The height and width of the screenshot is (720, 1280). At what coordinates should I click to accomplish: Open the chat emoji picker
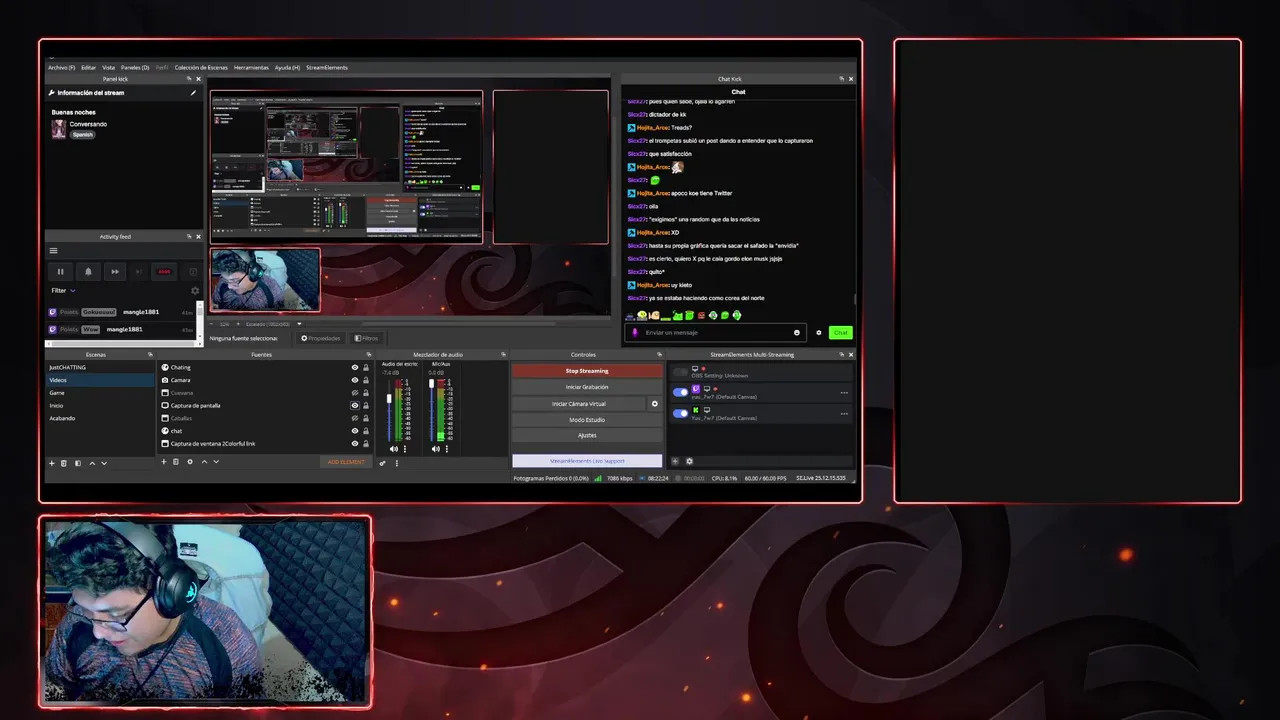[x=797, y=332]
